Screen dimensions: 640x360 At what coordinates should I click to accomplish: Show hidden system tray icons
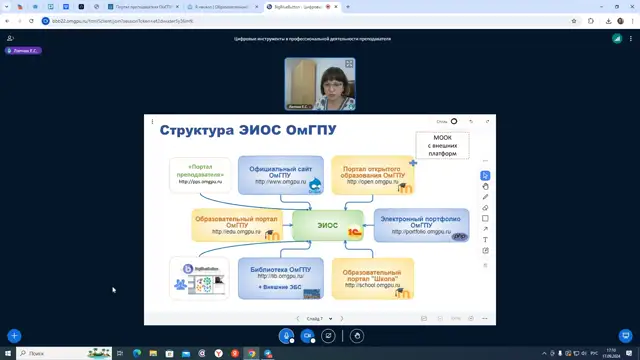544,353
